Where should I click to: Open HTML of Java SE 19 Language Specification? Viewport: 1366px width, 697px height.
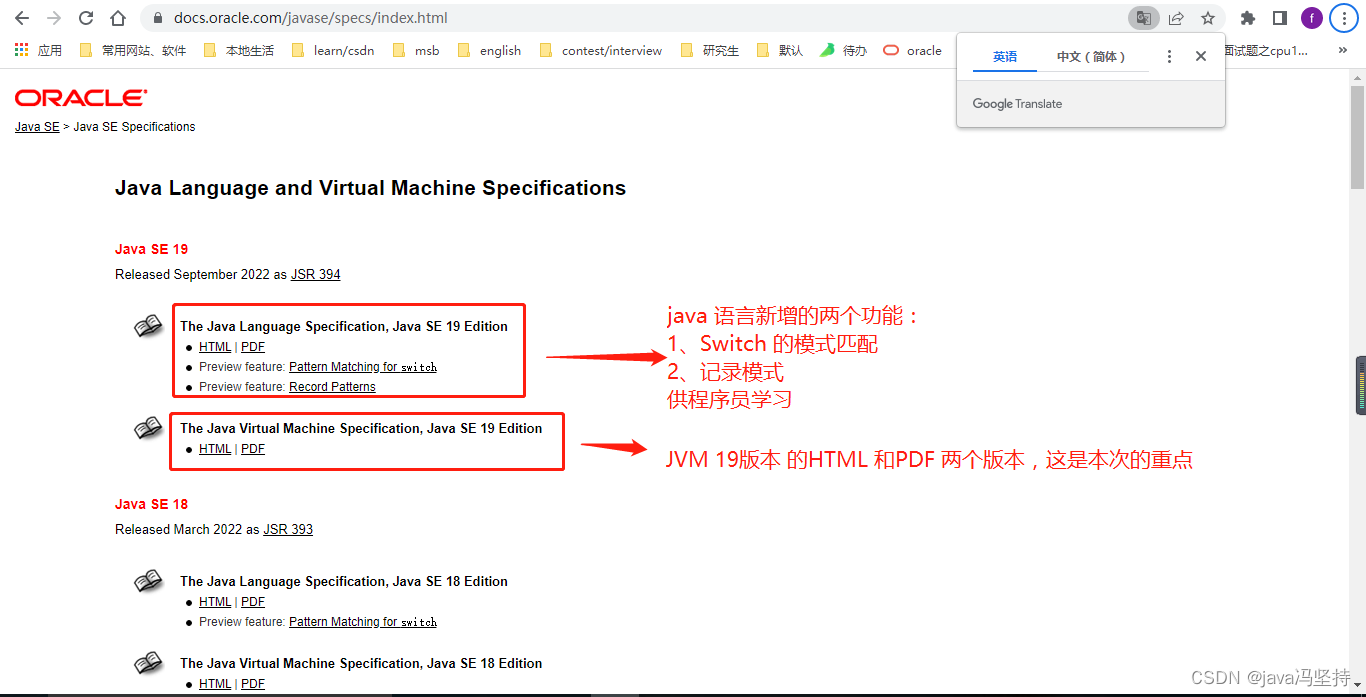(215, 347)
